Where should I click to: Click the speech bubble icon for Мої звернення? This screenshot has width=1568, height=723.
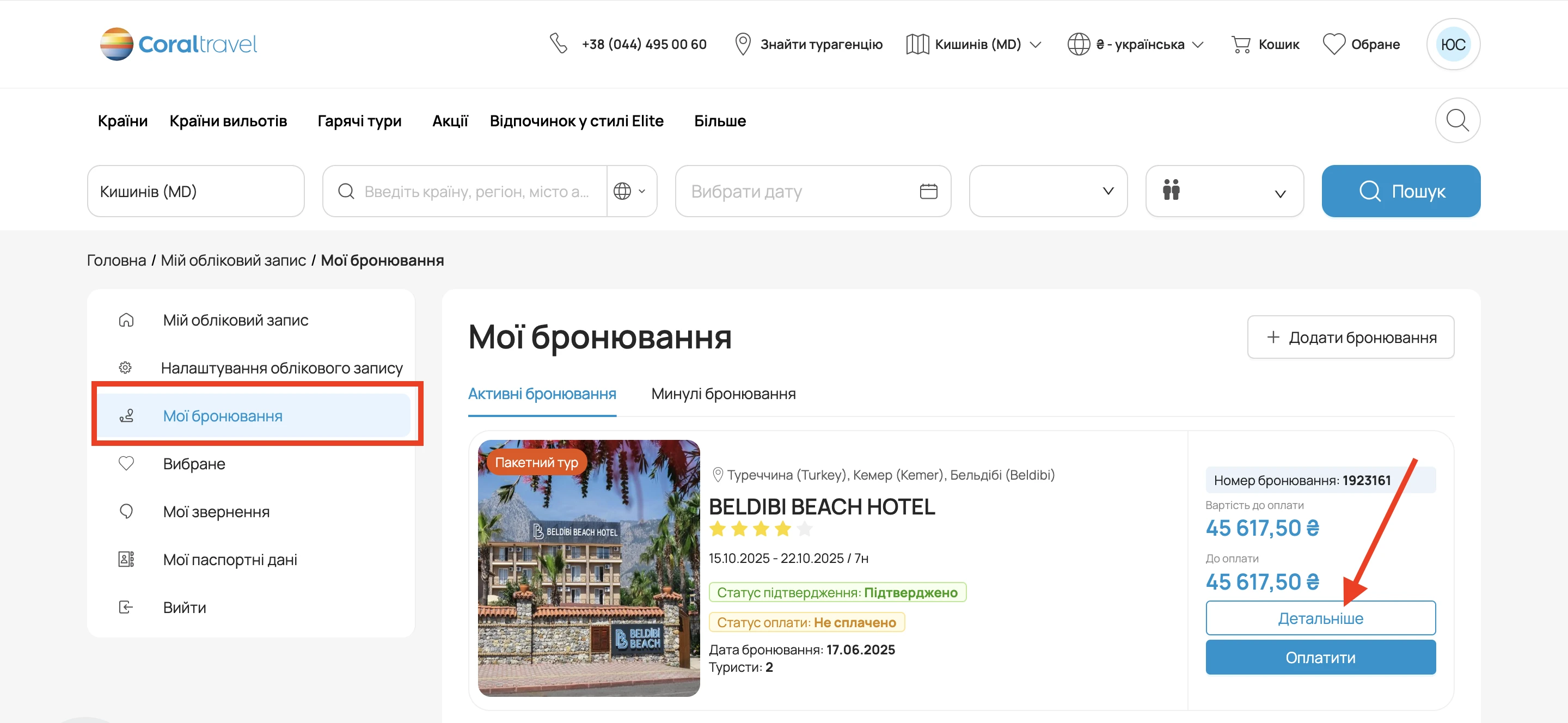(x=126, y=511)
